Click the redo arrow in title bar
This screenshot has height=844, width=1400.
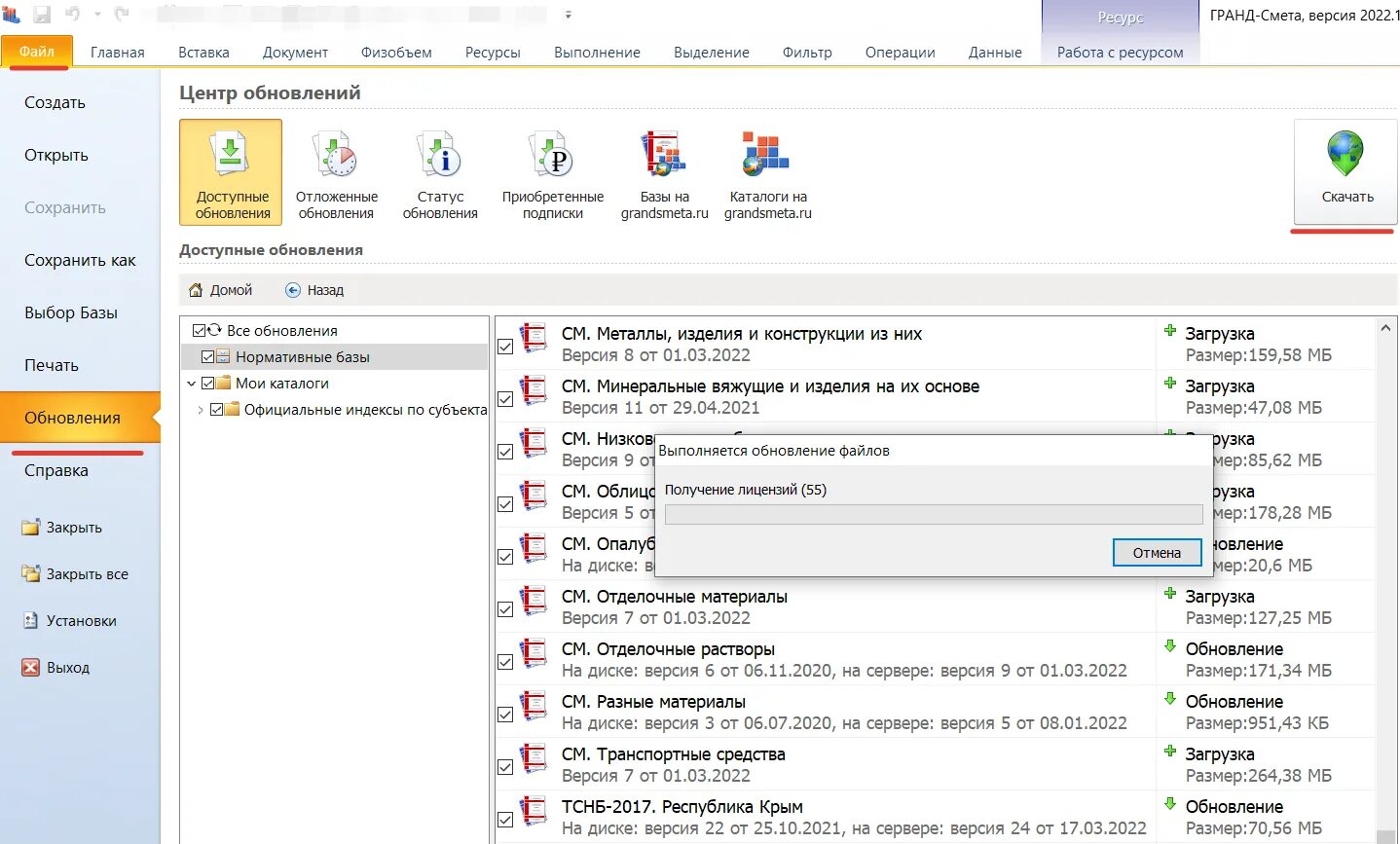(122, 15)
